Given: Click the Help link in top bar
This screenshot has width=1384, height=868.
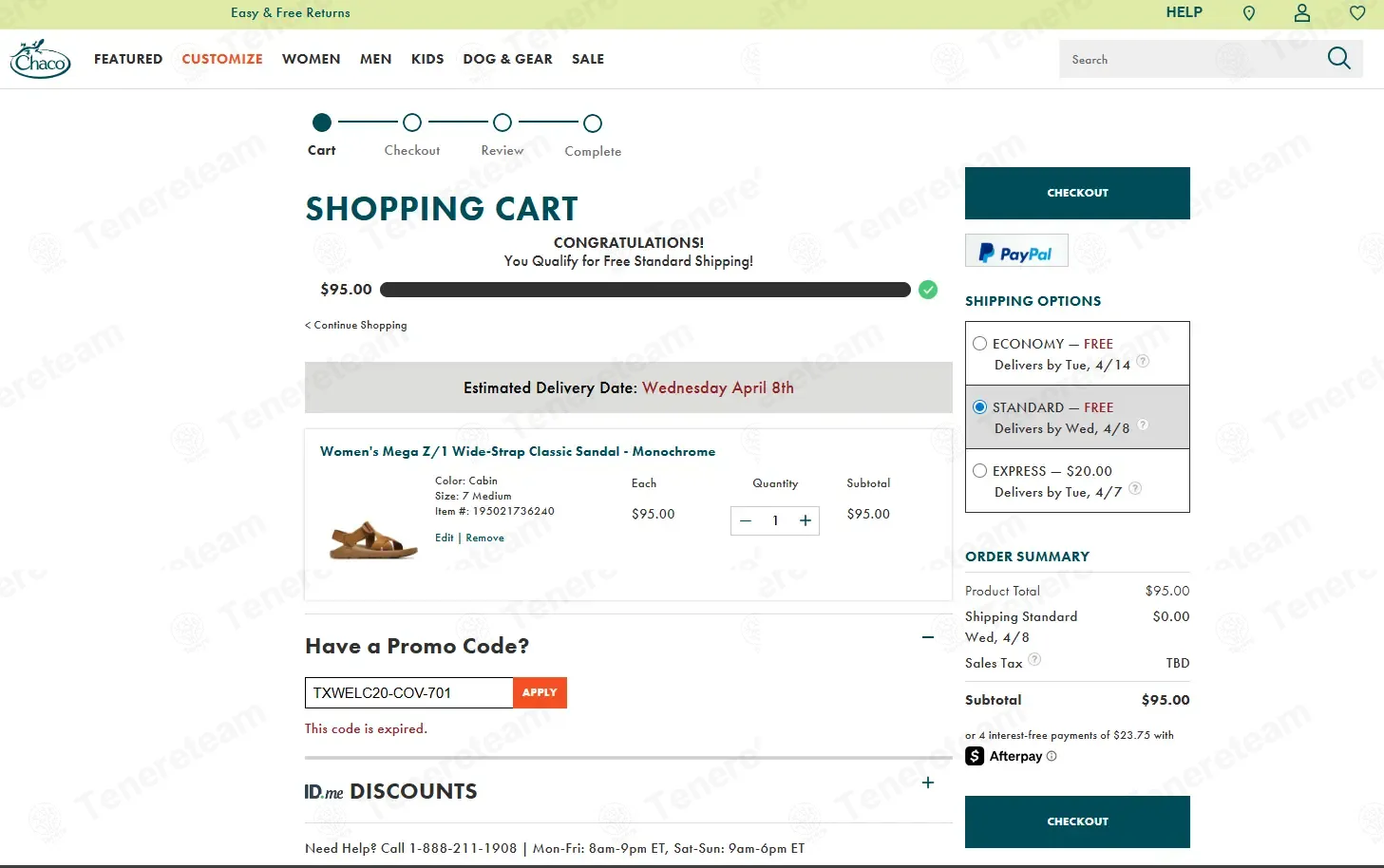Looking at the screenshot, I should 1184,12.
